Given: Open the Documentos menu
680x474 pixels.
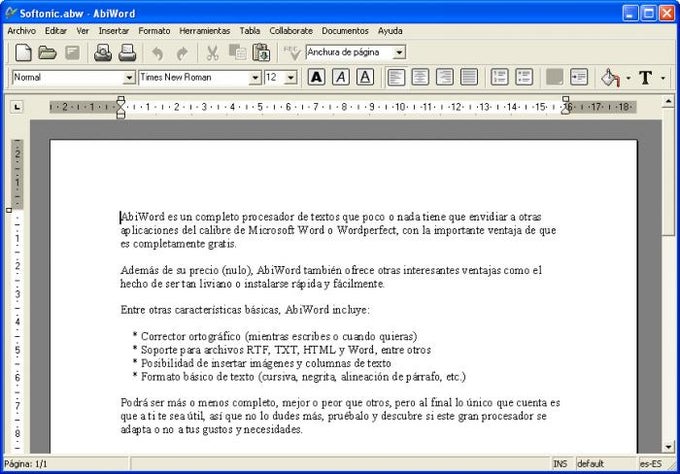Looking at the screenshot, I should click(345, 31).
